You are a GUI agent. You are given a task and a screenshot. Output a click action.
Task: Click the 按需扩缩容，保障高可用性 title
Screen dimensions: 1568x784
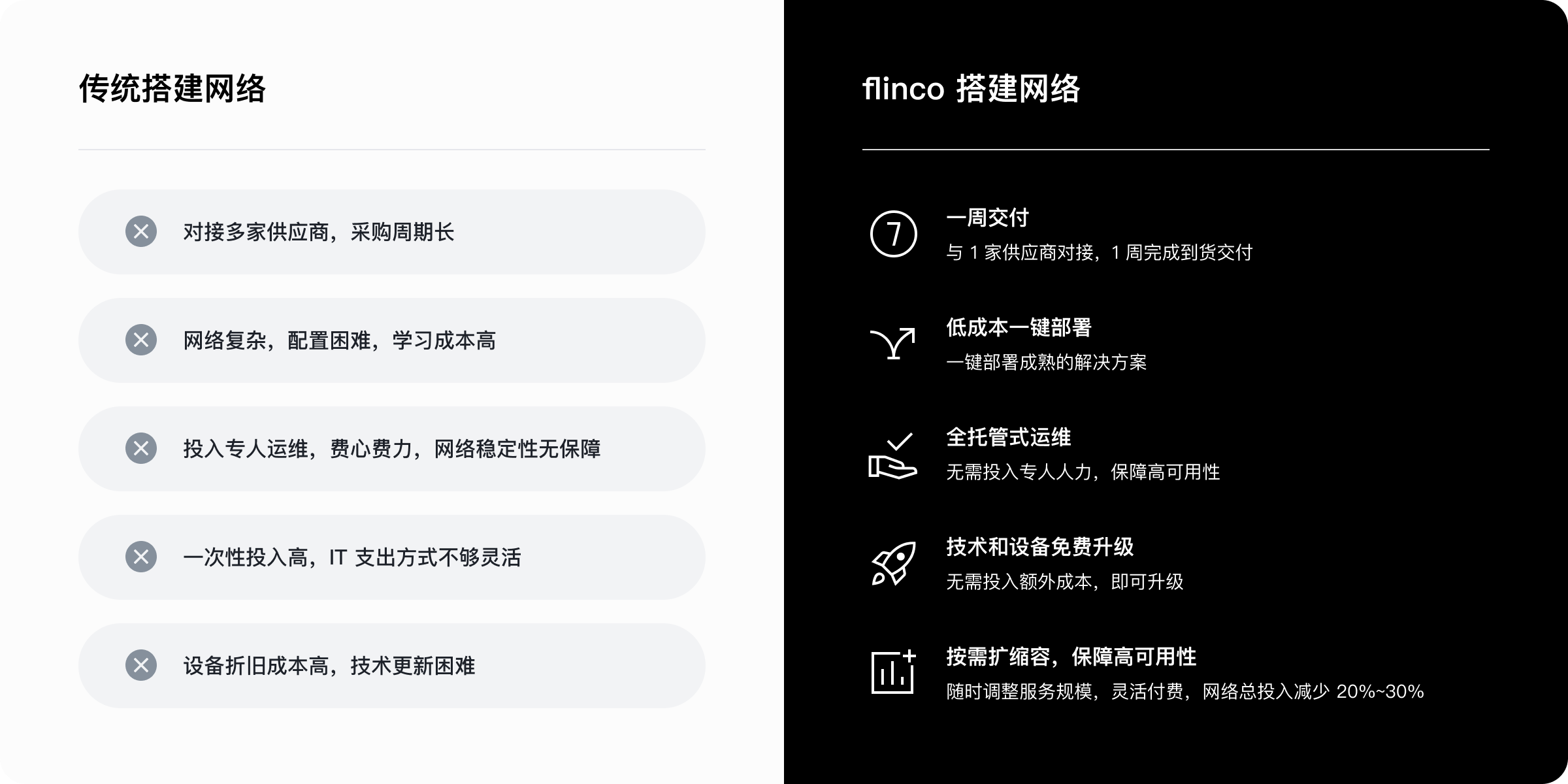[x=1071, y=657]
